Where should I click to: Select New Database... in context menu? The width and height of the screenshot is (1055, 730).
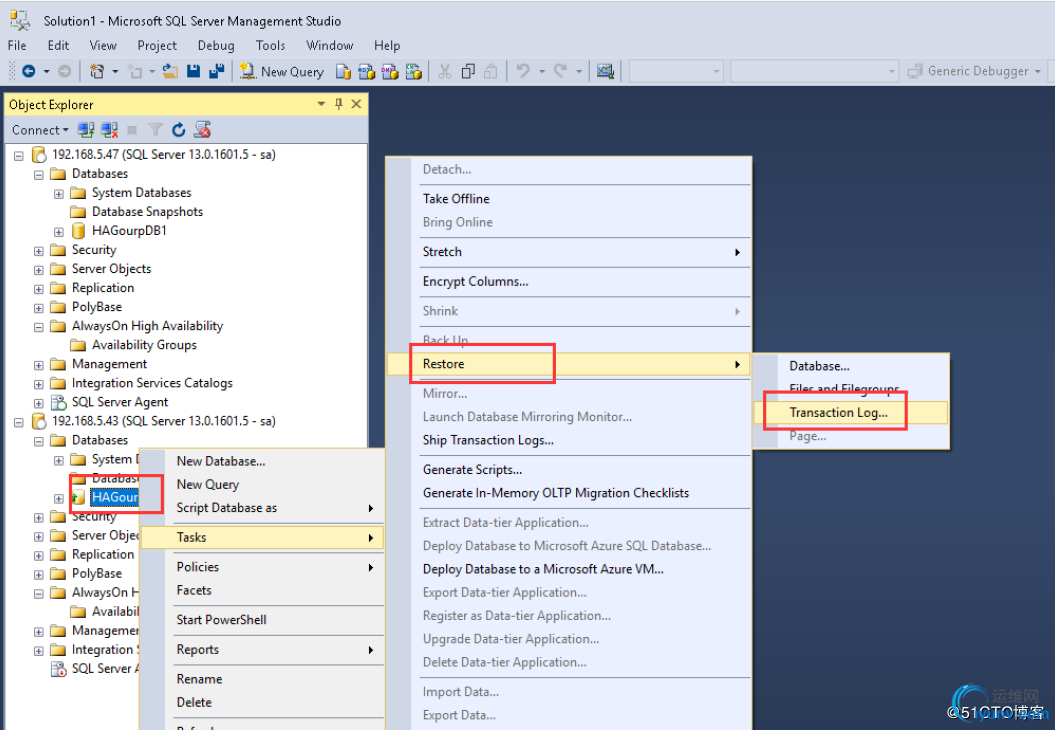pos(262,461)
